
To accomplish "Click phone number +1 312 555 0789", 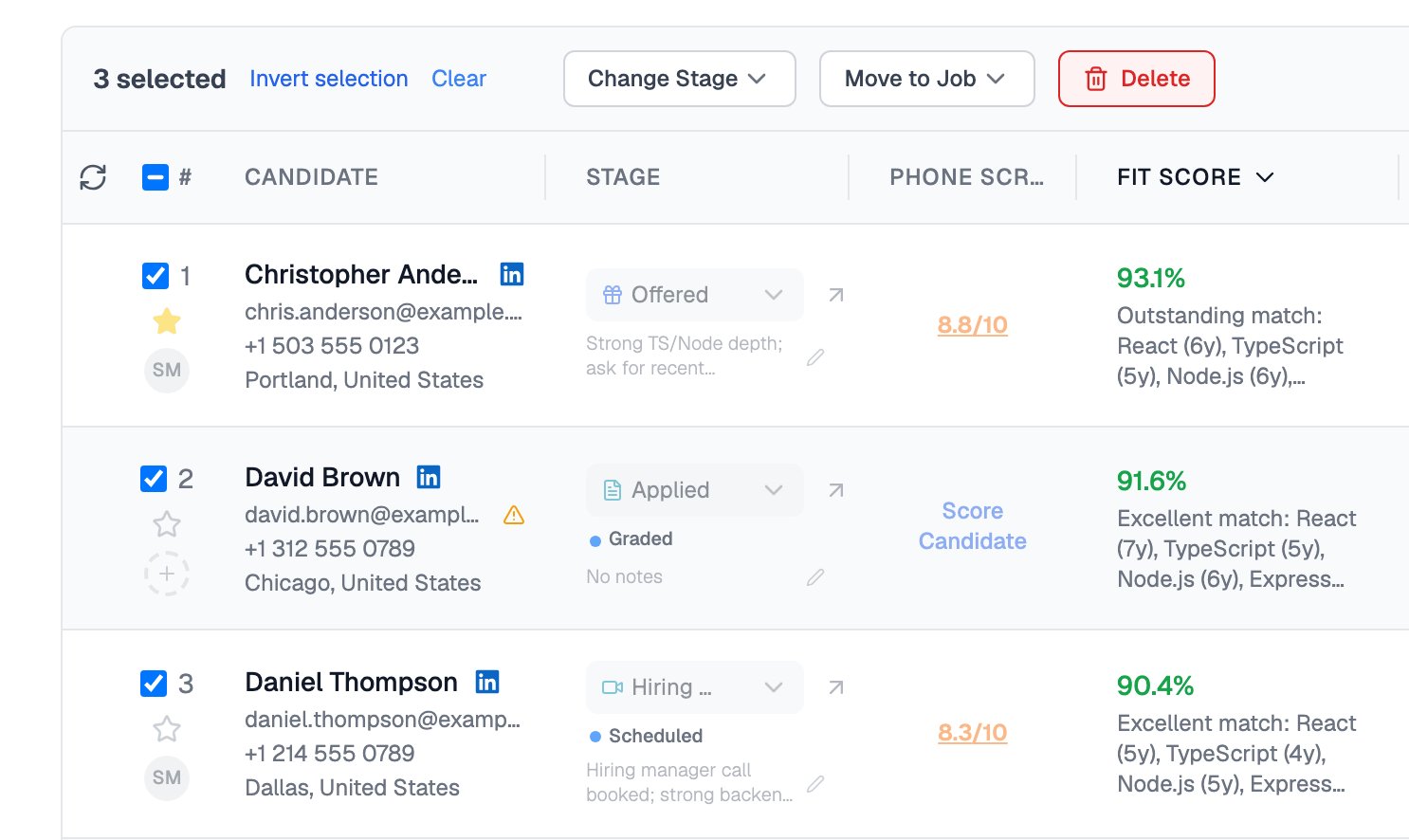I will [330, 549].
